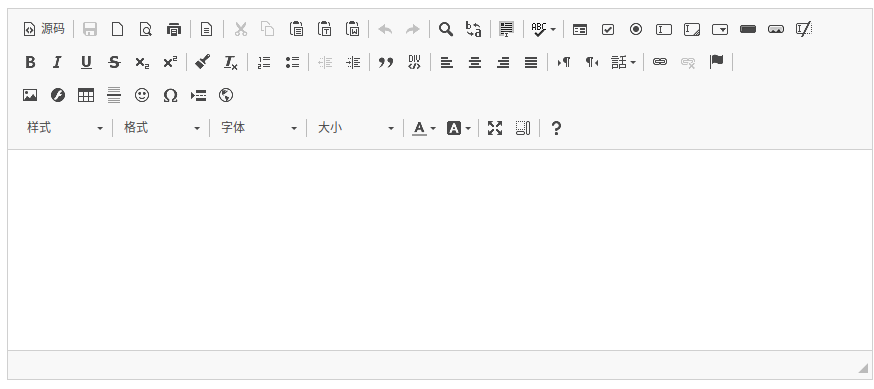Insert a radio button field
Viewport: 874px width, 389px height.
(636, 29)
